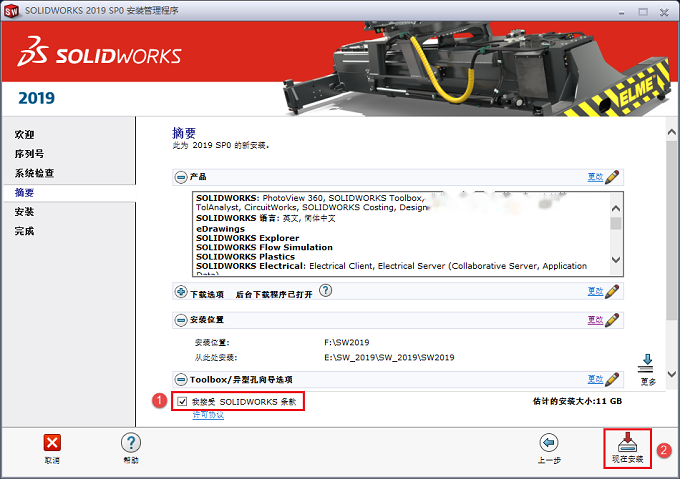Click the main page vertical scrollbar thumb
This screenshot has height=479, width=680.
point(672,230)
